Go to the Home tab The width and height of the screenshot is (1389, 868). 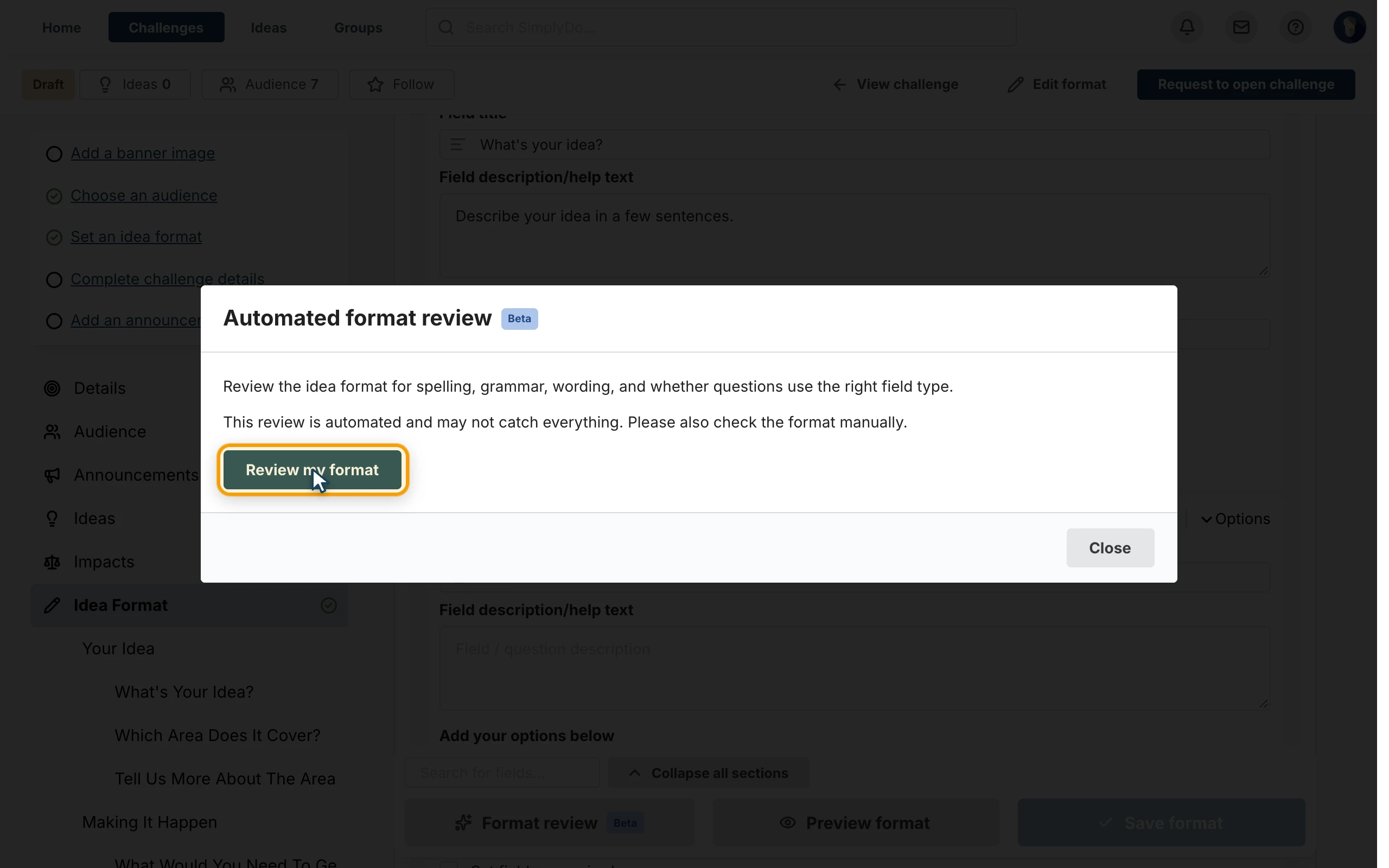[x=61, y=27]
